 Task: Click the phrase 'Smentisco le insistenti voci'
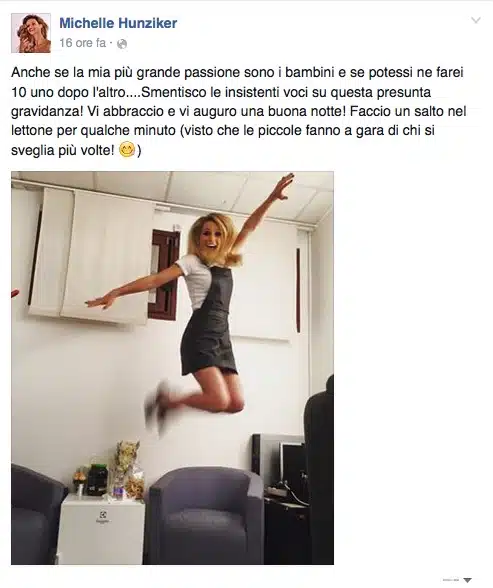coord(210,92)
